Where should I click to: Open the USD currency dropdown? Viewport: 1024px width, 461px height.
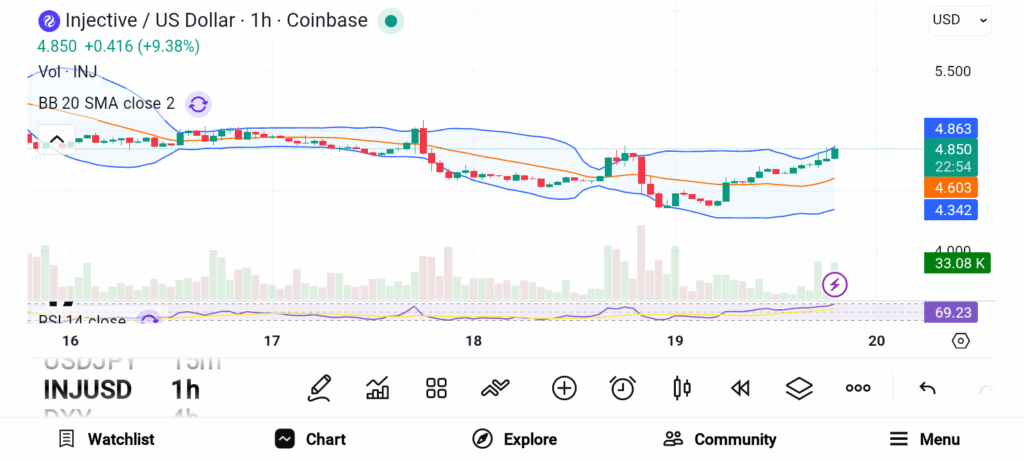(959, 19)
